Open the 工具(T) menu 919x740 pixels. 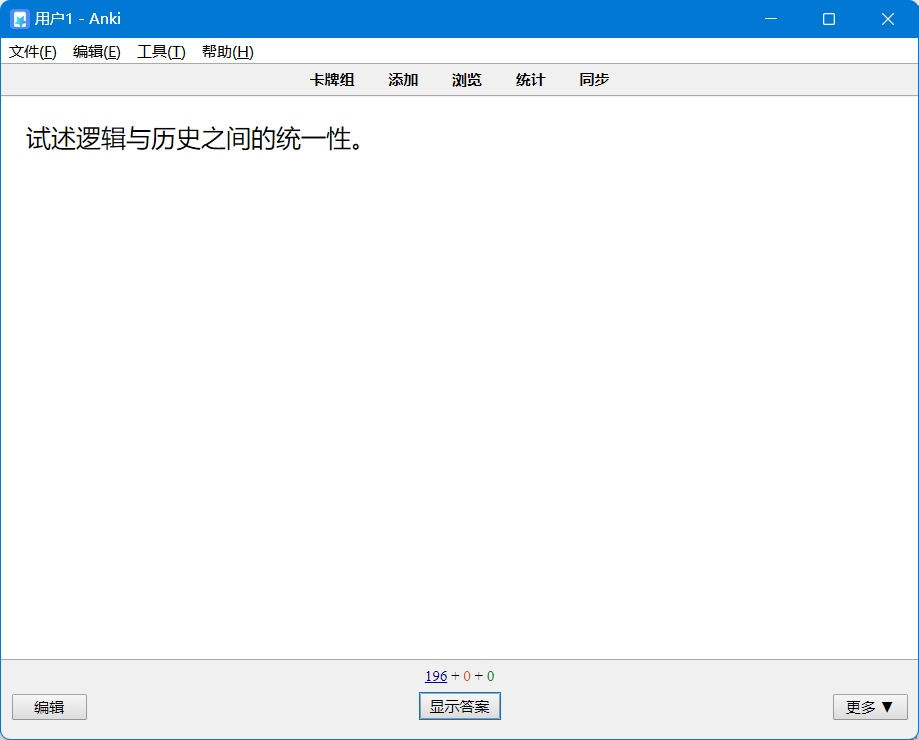click(161, 52)
